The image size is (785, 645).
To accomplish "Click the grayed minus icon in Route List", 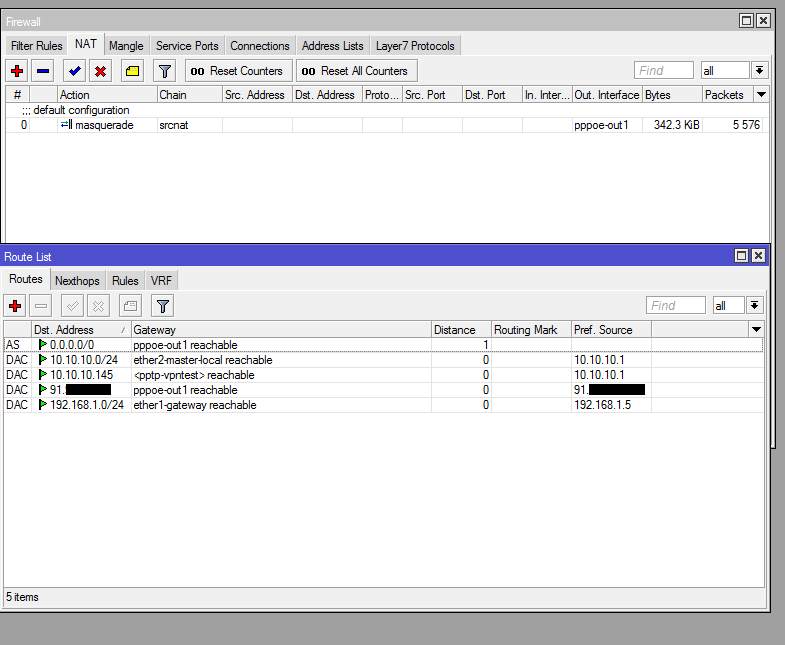I will click(41, 305).
